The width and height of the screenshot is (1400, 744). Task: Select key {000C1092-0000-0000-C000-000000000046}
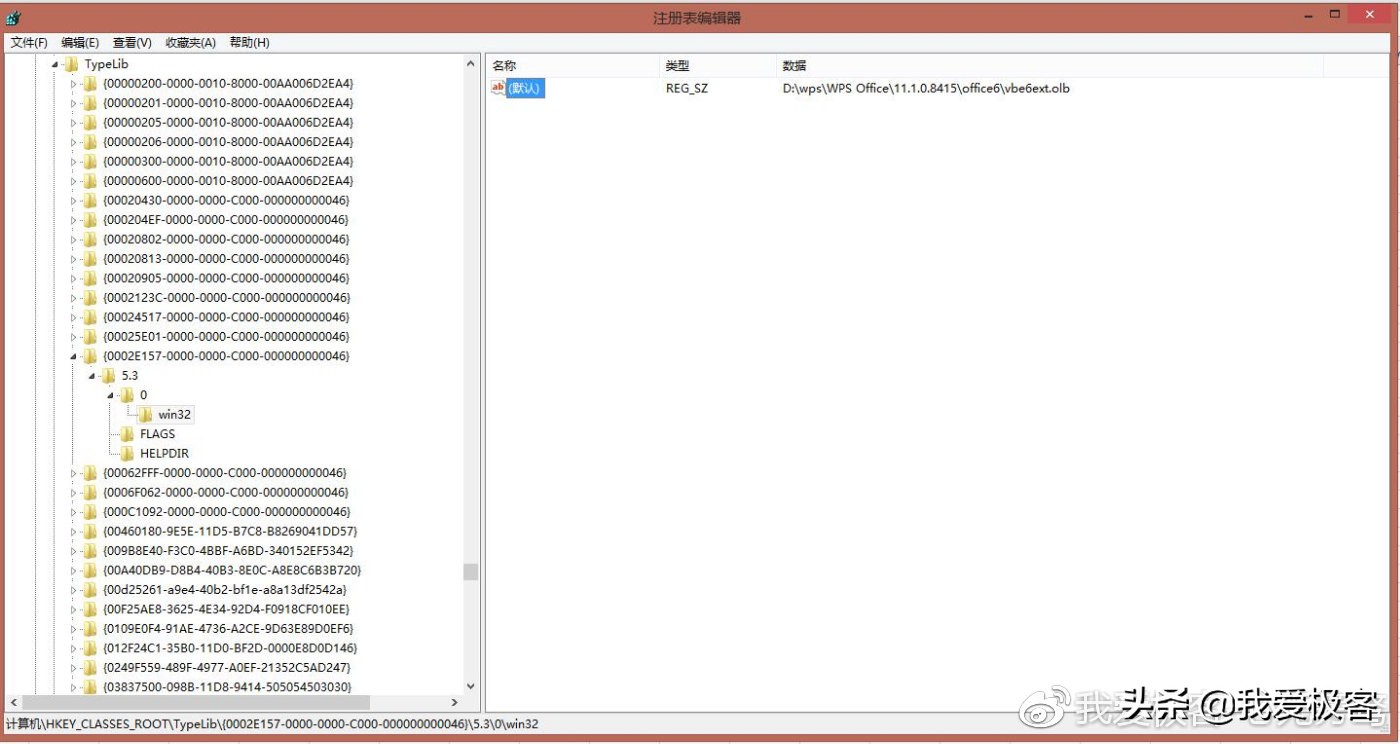(226, 512)
